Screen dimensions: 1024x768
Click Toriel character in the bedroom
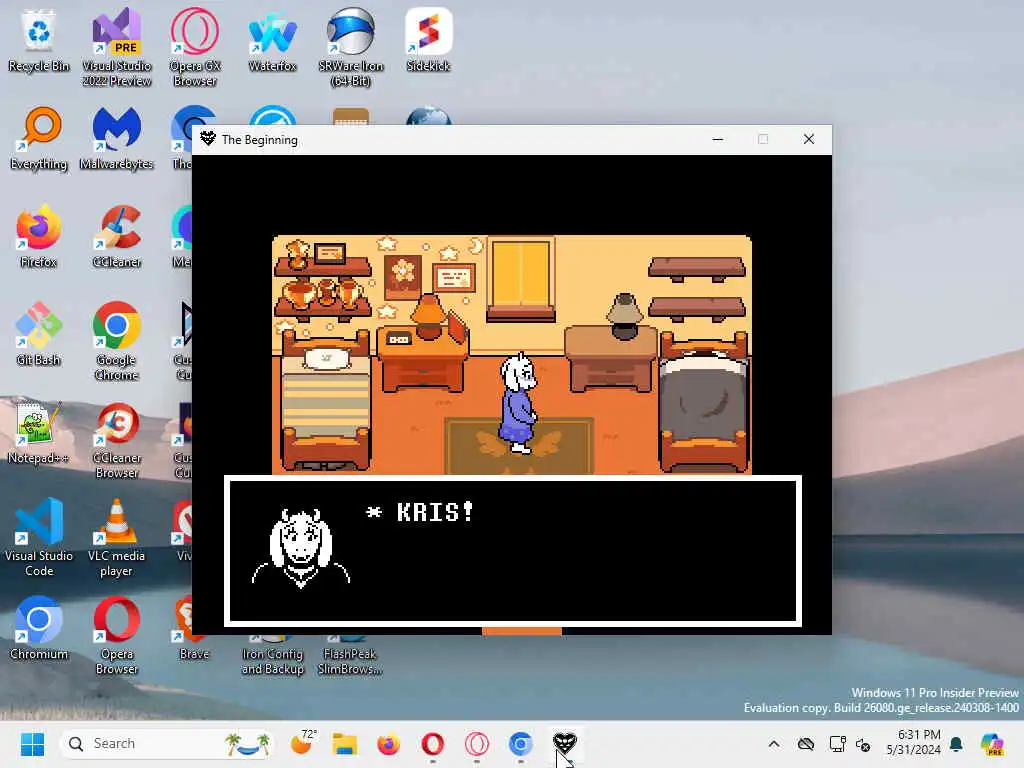[519, 403]
